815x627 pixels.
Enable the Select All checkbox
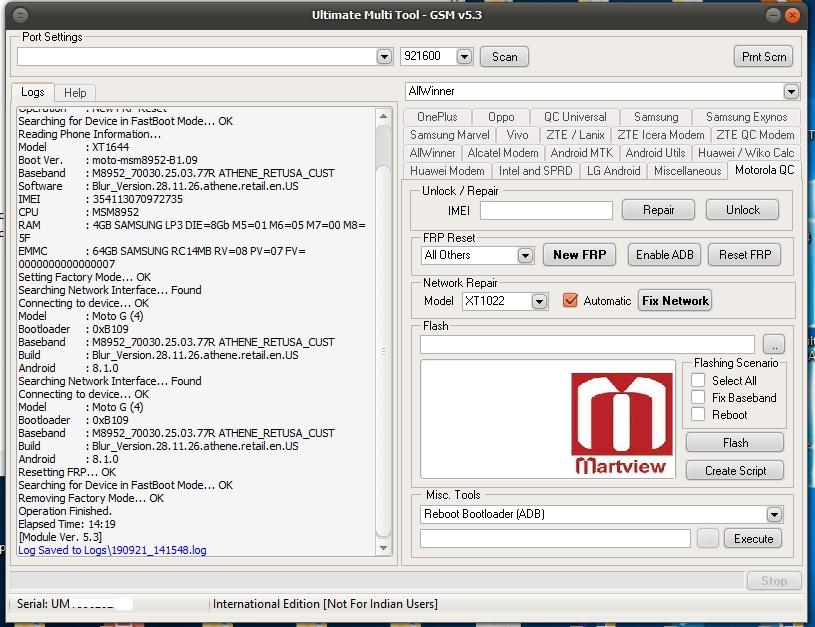coord(698,381)
